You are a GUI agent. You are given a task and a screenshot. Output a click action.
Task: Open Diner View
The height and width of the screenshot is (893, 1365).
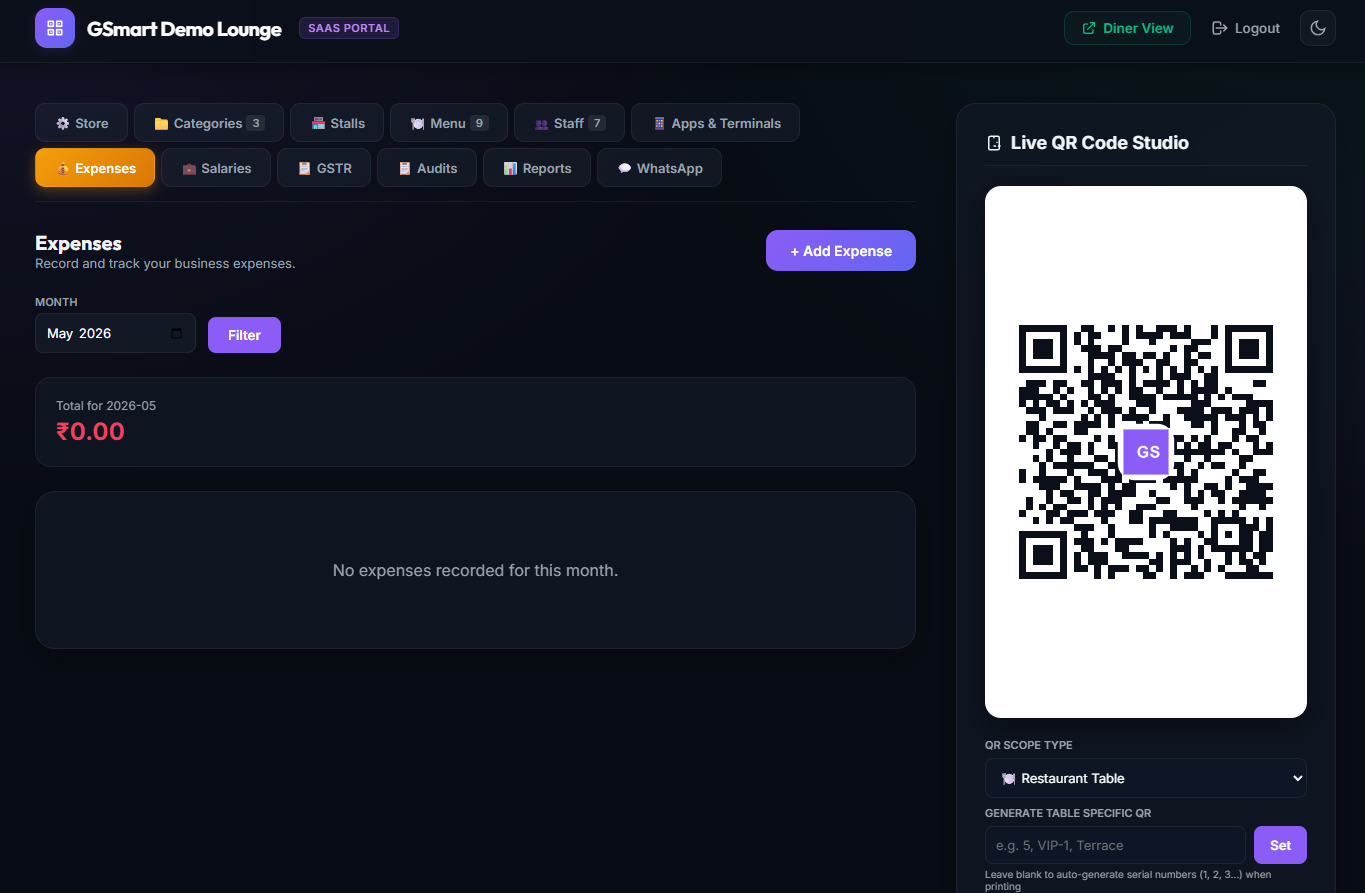(1127, 28)
